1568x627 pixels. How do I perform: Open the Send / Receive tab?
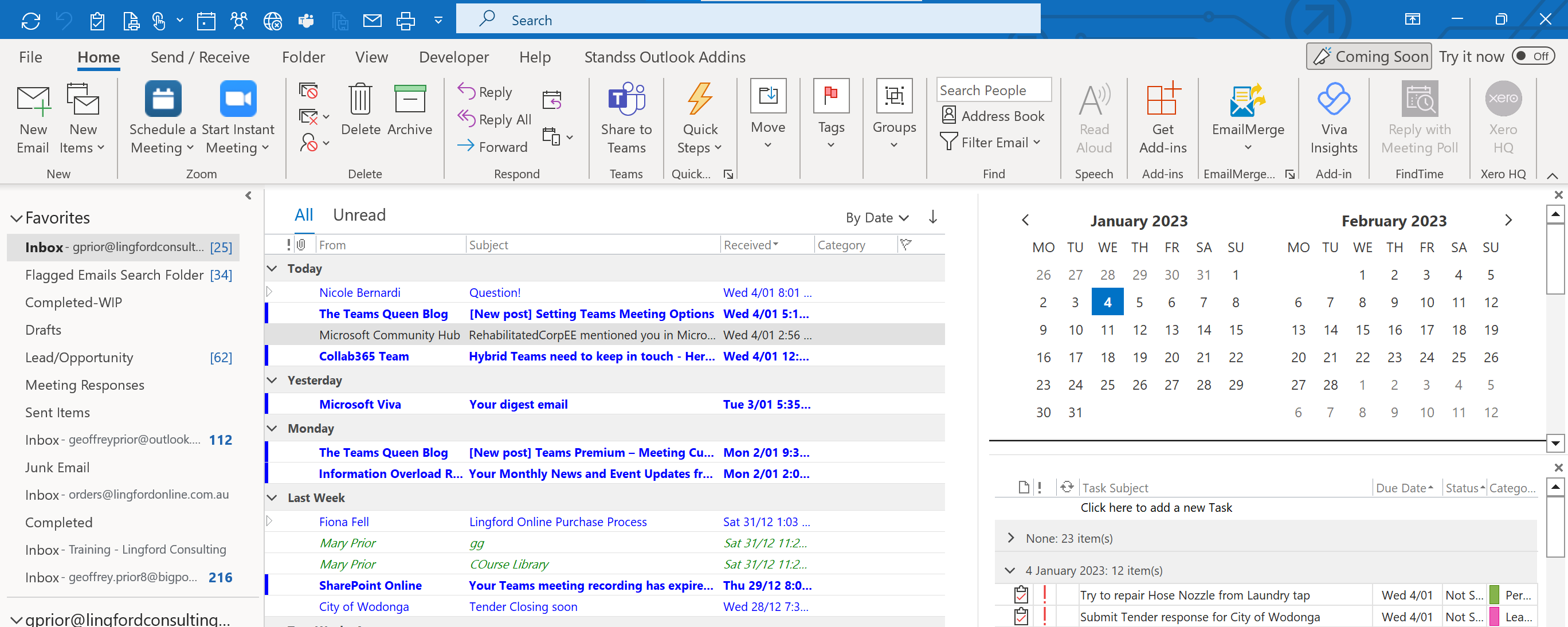click(x=199, y=57)
